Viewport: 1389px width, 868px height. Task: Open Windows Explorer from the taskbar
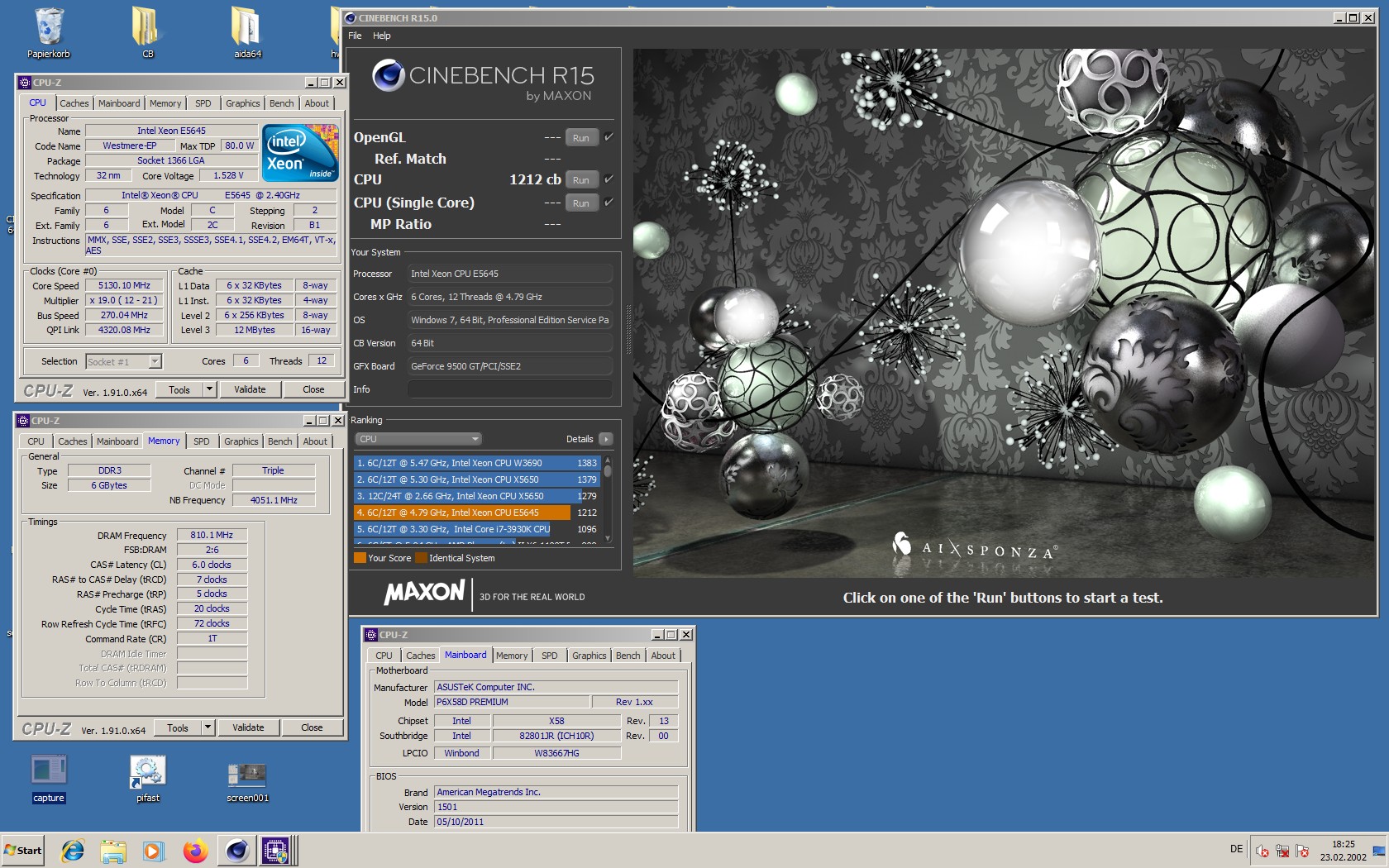click(x=113, y=850)
